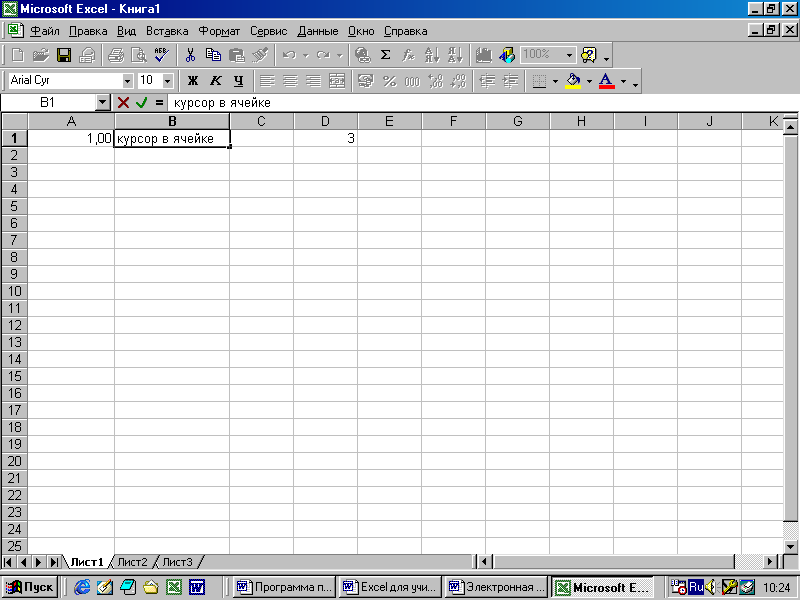The width and height of the screenshot is (800, 600).
Task: Click the vertical scrollbar down arrow
Action: pos(790,546)
